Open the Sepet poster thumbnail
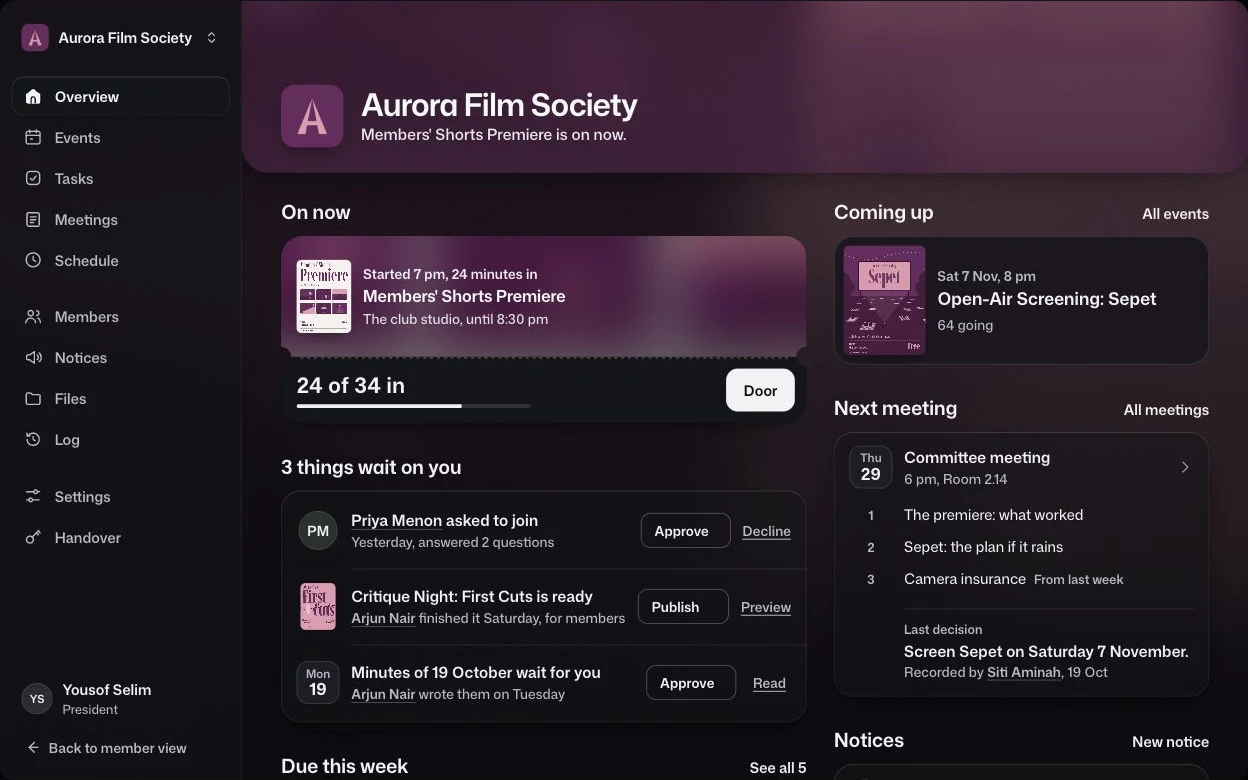Screen dimensions: 1248x780 pos(885,300)
